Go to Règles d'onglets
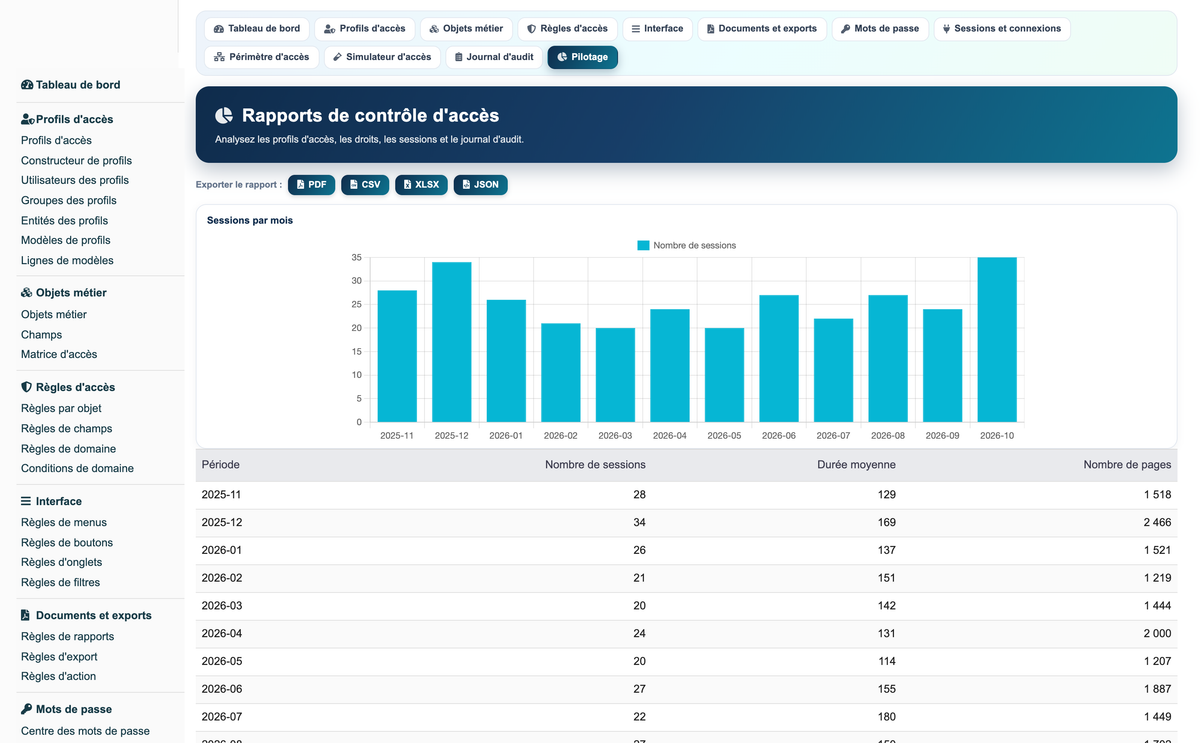 61,562
